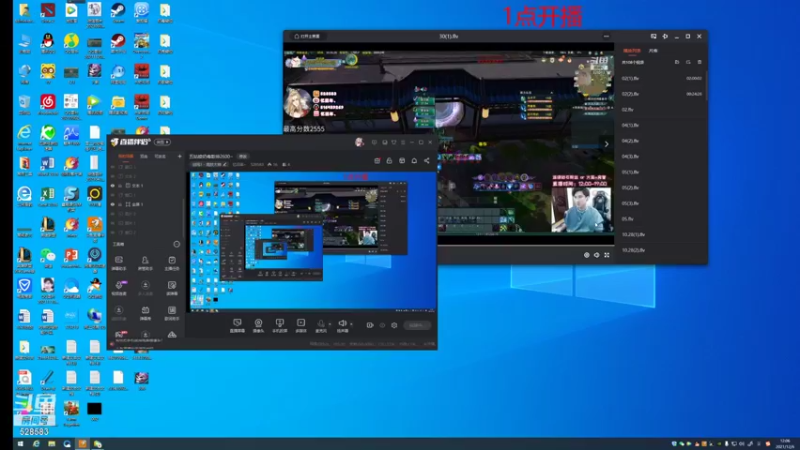Open the stream title dropdown above the preview
800x450 pixels.
[211, 157]
